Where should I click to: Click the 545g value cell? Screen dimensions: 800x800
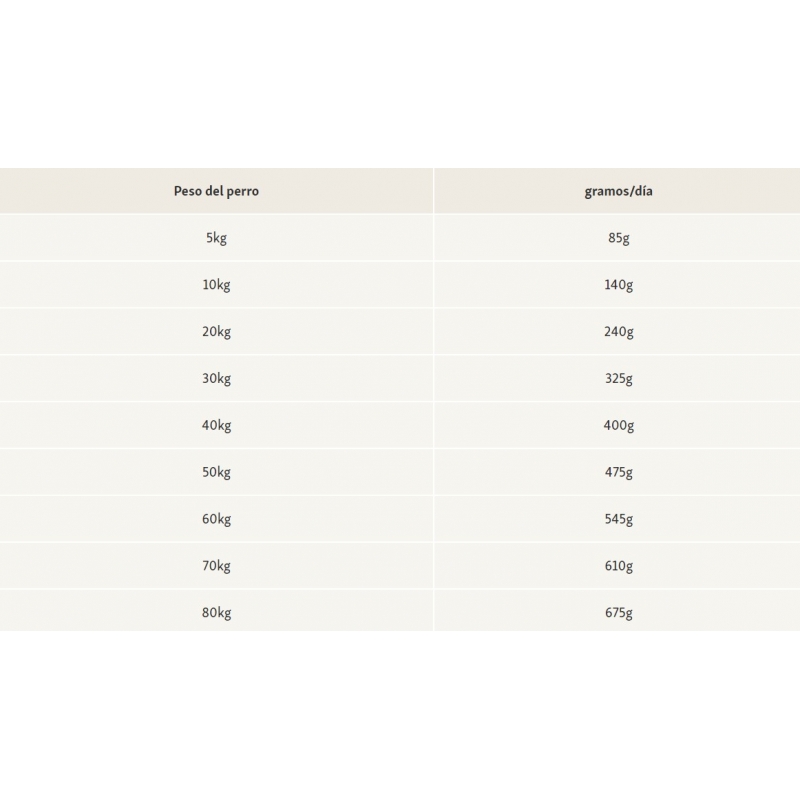pos(619,520)
